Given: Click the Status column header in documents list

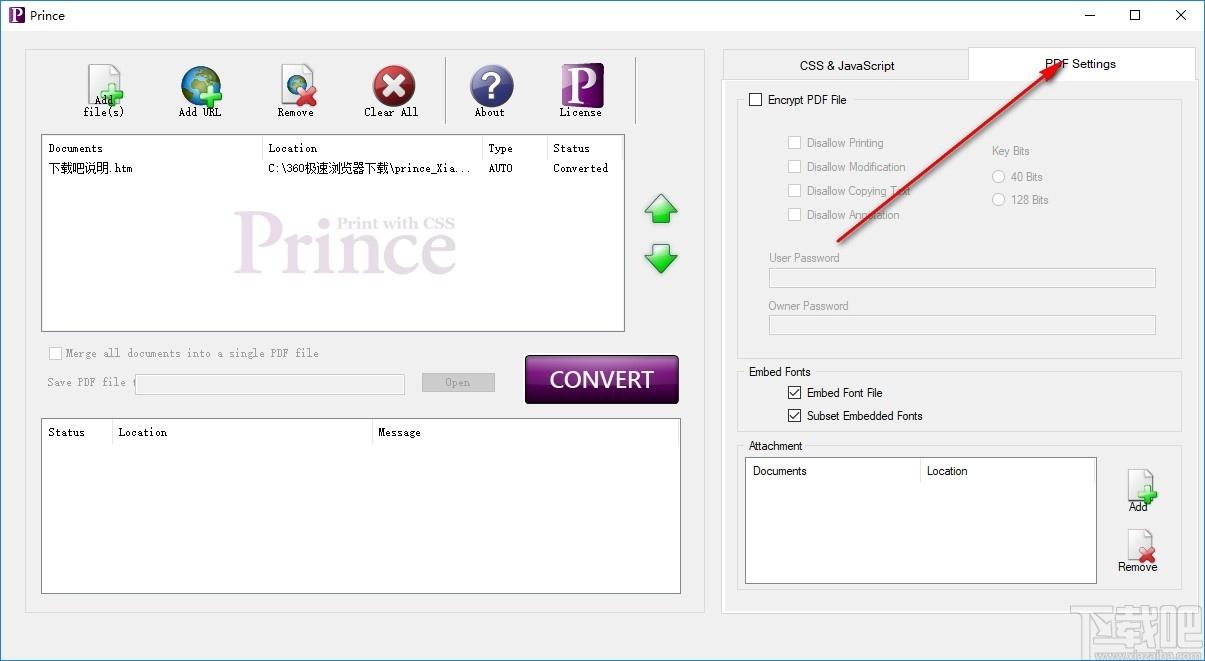Looking at the screenshot, I should coord(584,148).
